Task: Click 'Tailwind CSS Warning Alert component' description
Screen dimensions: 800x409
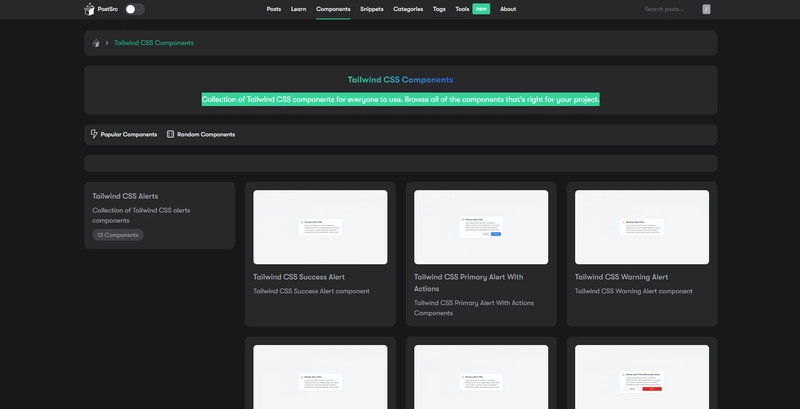Action: coord(634,291)
